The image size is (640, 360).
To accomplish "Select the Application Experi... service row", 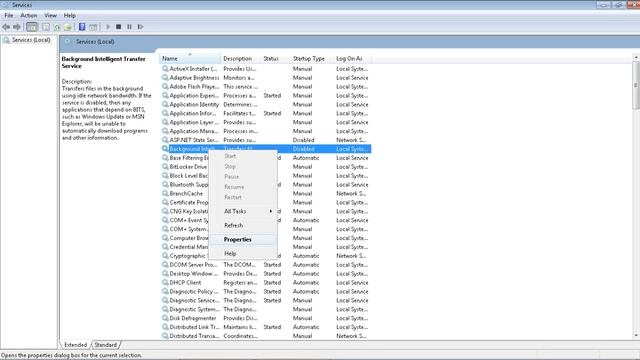I will click(266, 96).
